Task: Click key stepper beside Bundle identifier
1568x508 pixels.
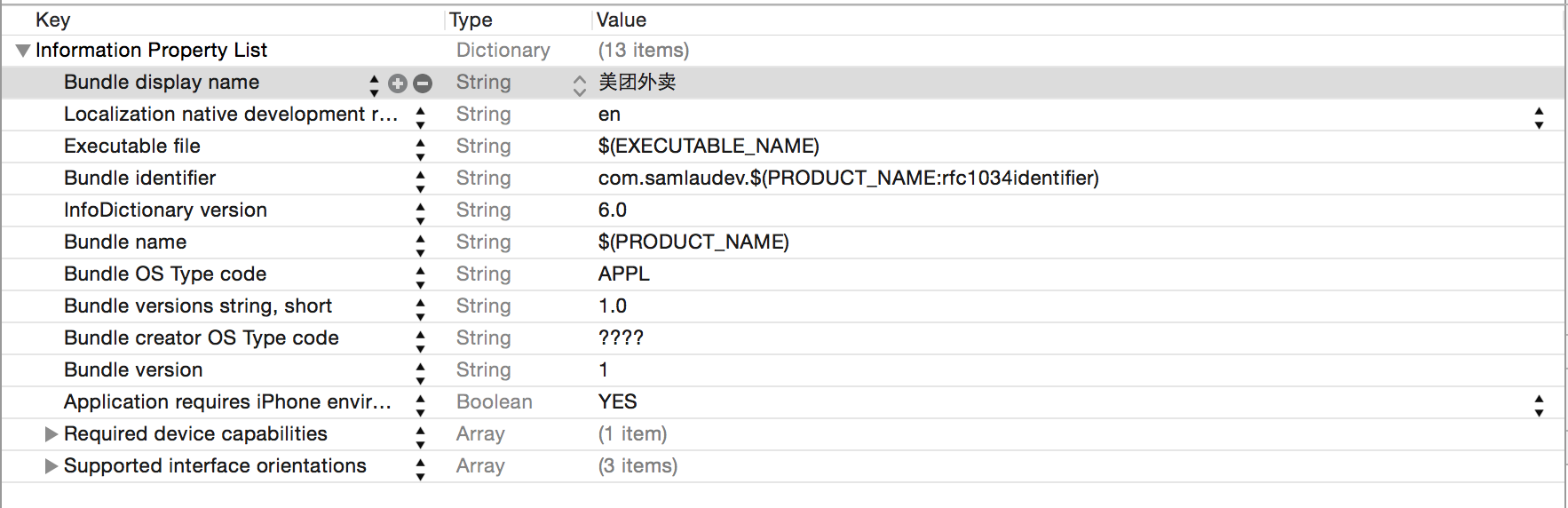Action: tap(420, 180)
